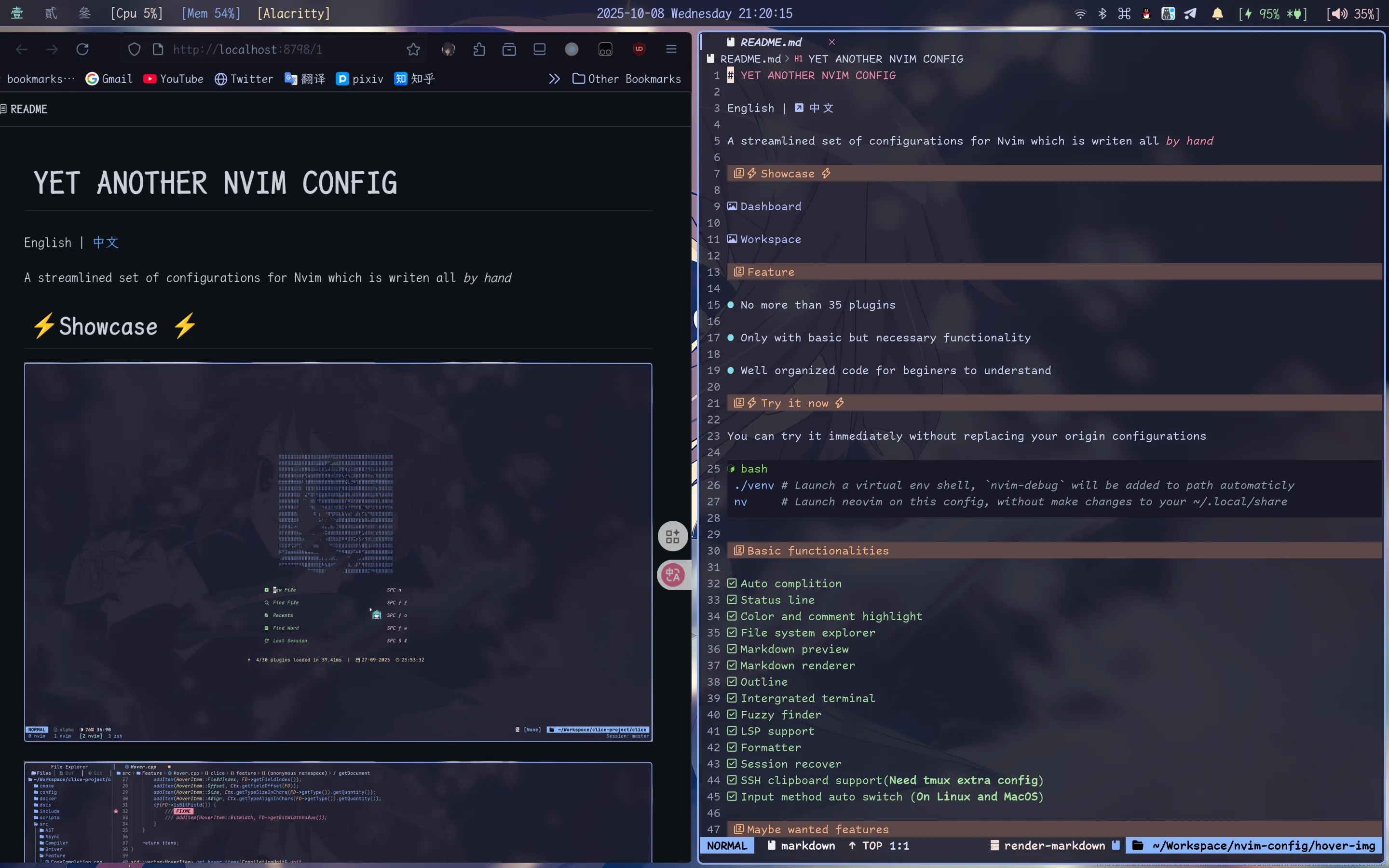Image resolution: width=1389 pixels, height=868 pixels.
Task: Click the Telegram tray icon
Action: click(1190, 13)
